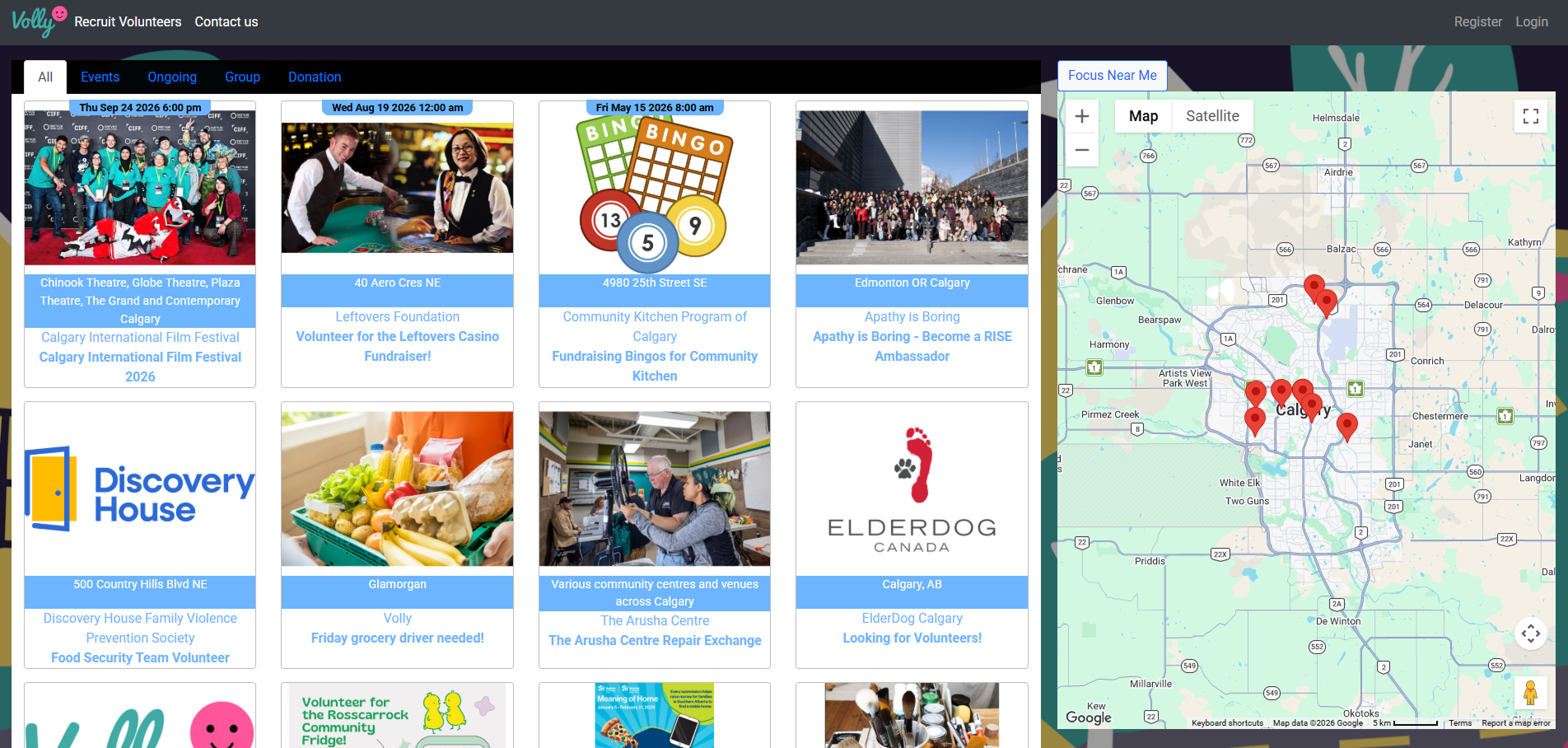Click the repair workshop photo
The height and width of the screenshot is (748, 1568).
click(x=655, y=489)
